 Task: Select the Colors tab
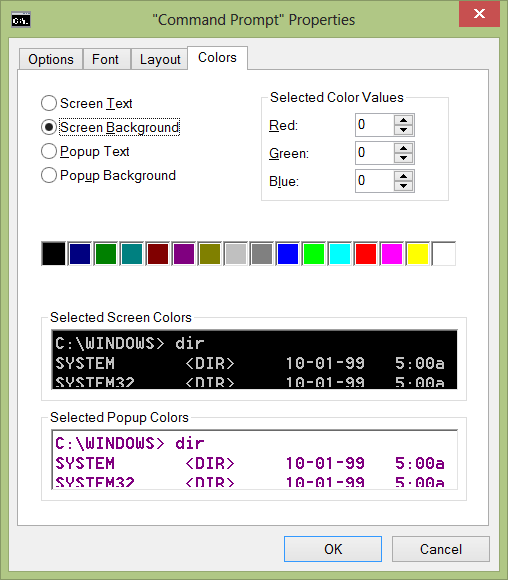(217, 58)
